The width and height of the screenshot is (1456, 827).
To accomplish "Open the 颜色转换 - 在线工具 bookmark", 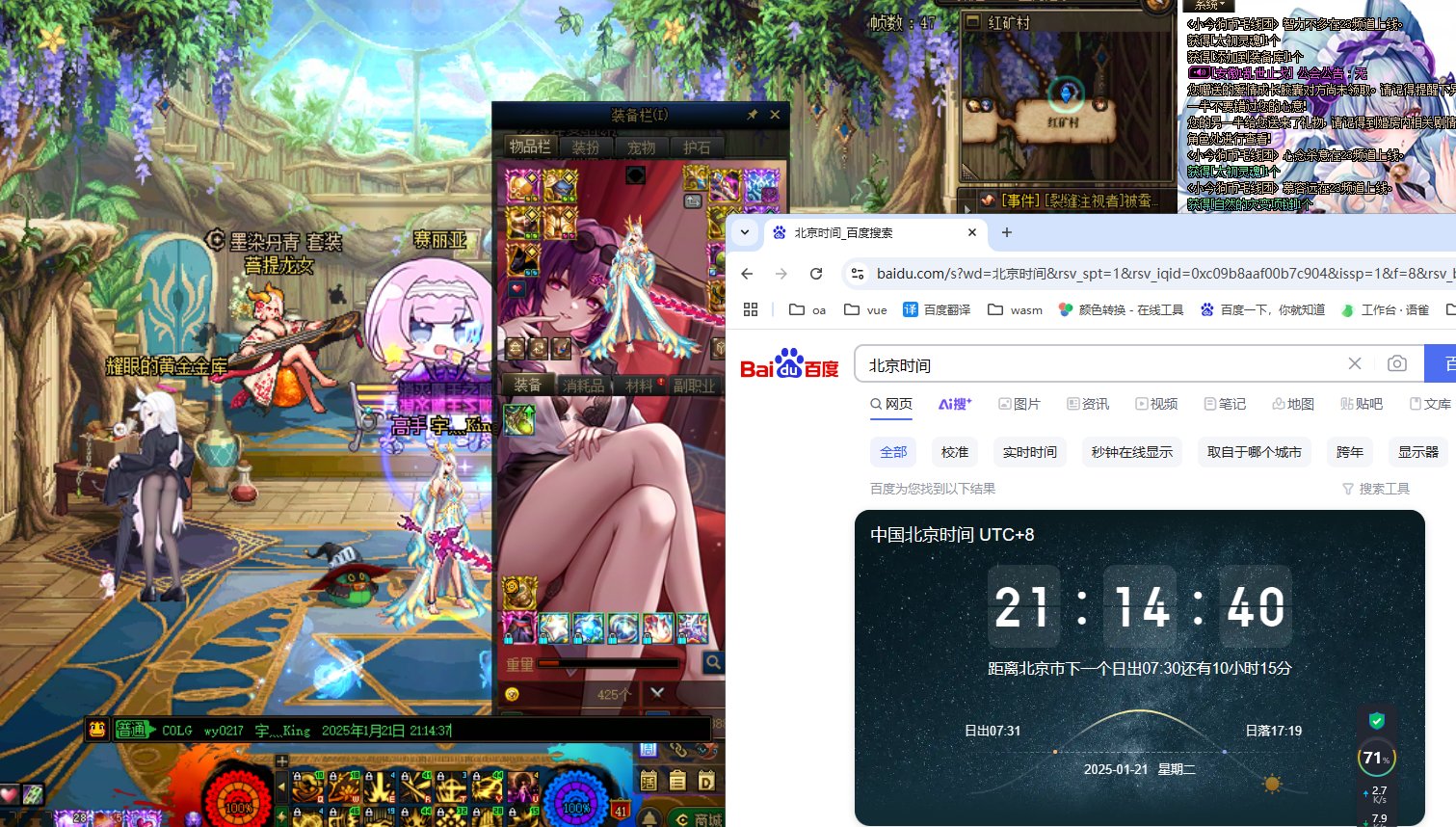I will [1121, 309].
